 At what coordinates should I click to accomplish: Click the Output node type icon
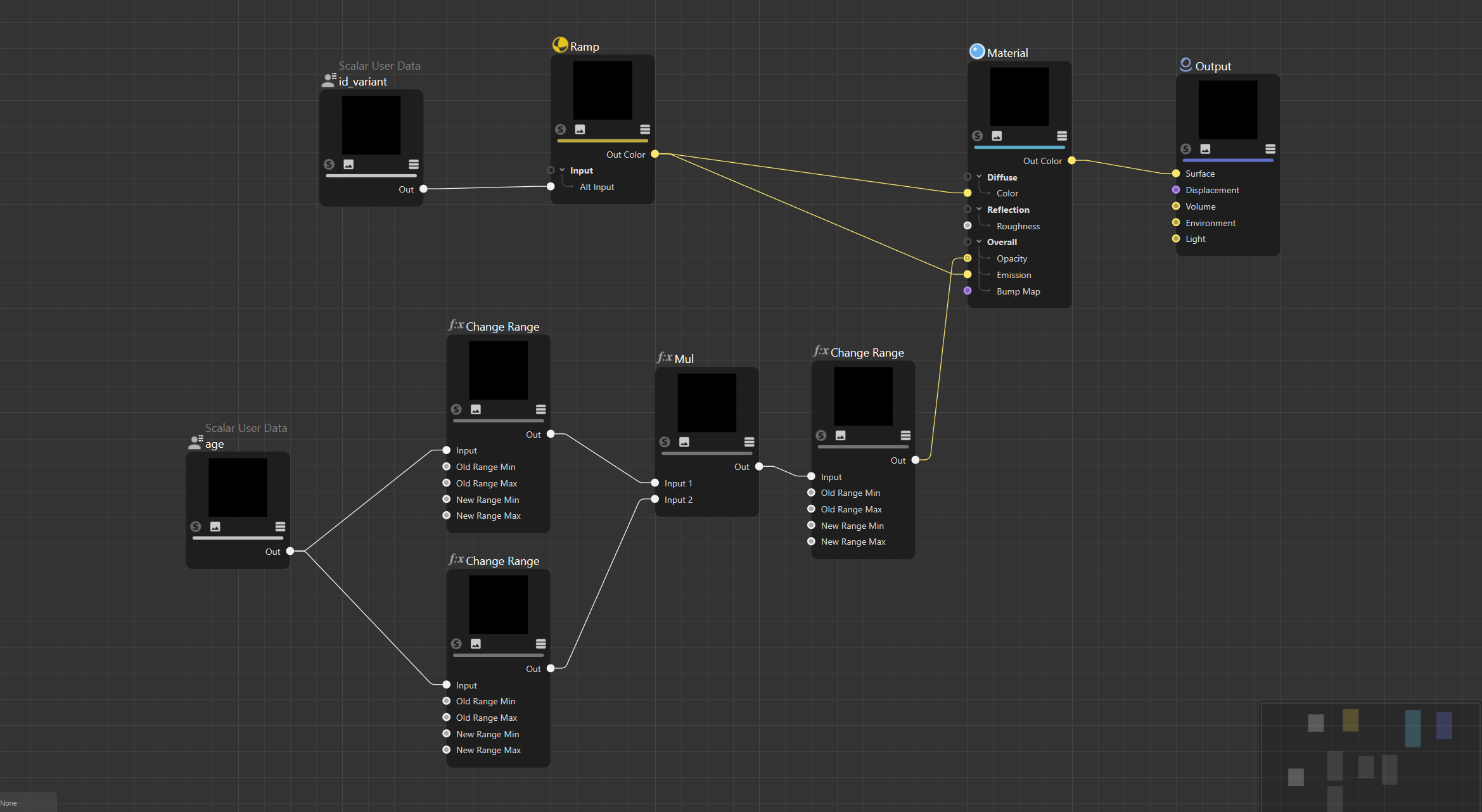(1185, 64)
